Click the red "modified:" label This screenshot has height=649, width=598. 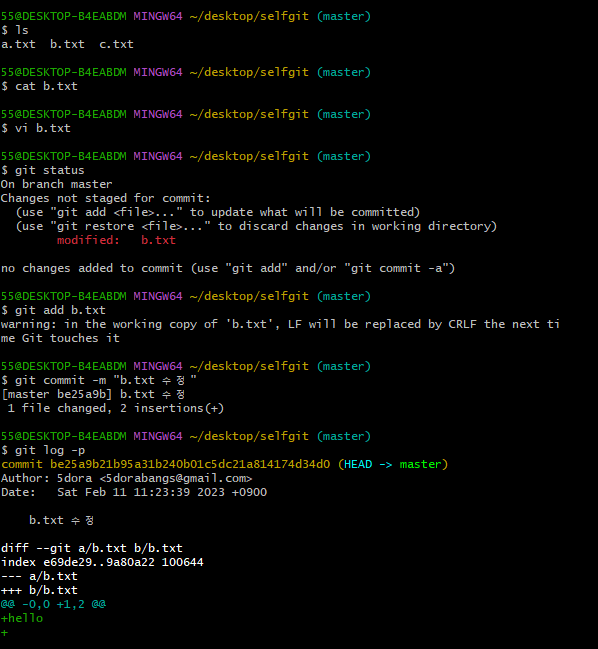point(88,240)
